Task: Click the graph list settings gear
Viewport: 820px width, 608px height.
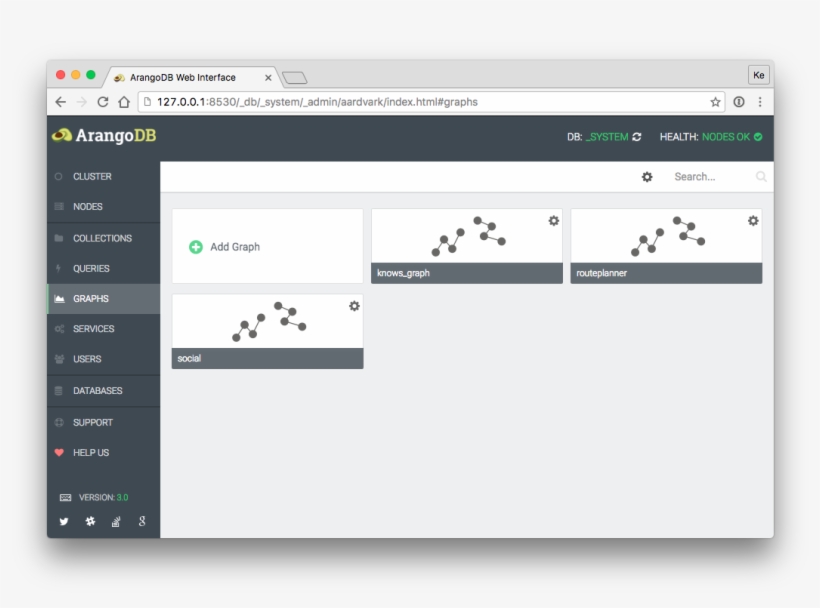Action: [x=647, y=177]
